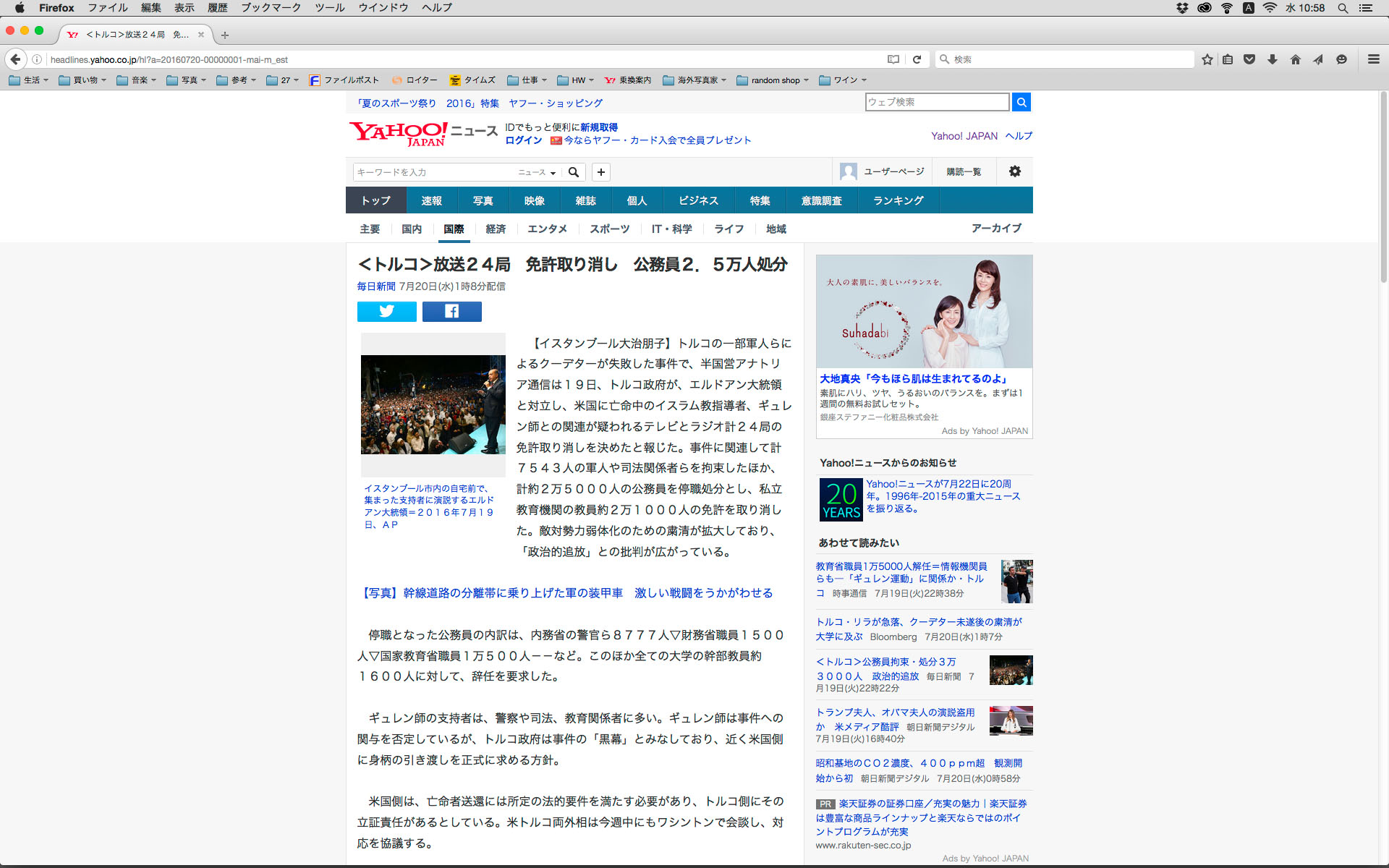Click the plus button beside keyword search
This screenshot has height=868, width=1389.
pyautogui.click(x=600, y=172)
